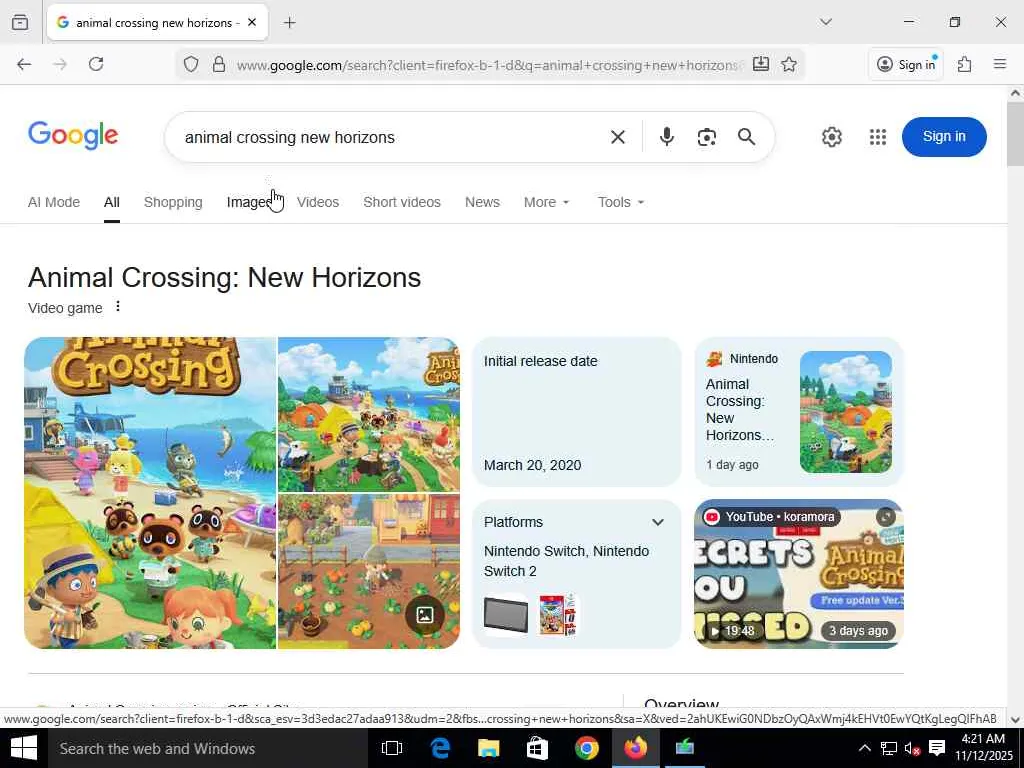Bookmark this page with the star
The height and width of the screenshot is (768, 1024).
789,64
